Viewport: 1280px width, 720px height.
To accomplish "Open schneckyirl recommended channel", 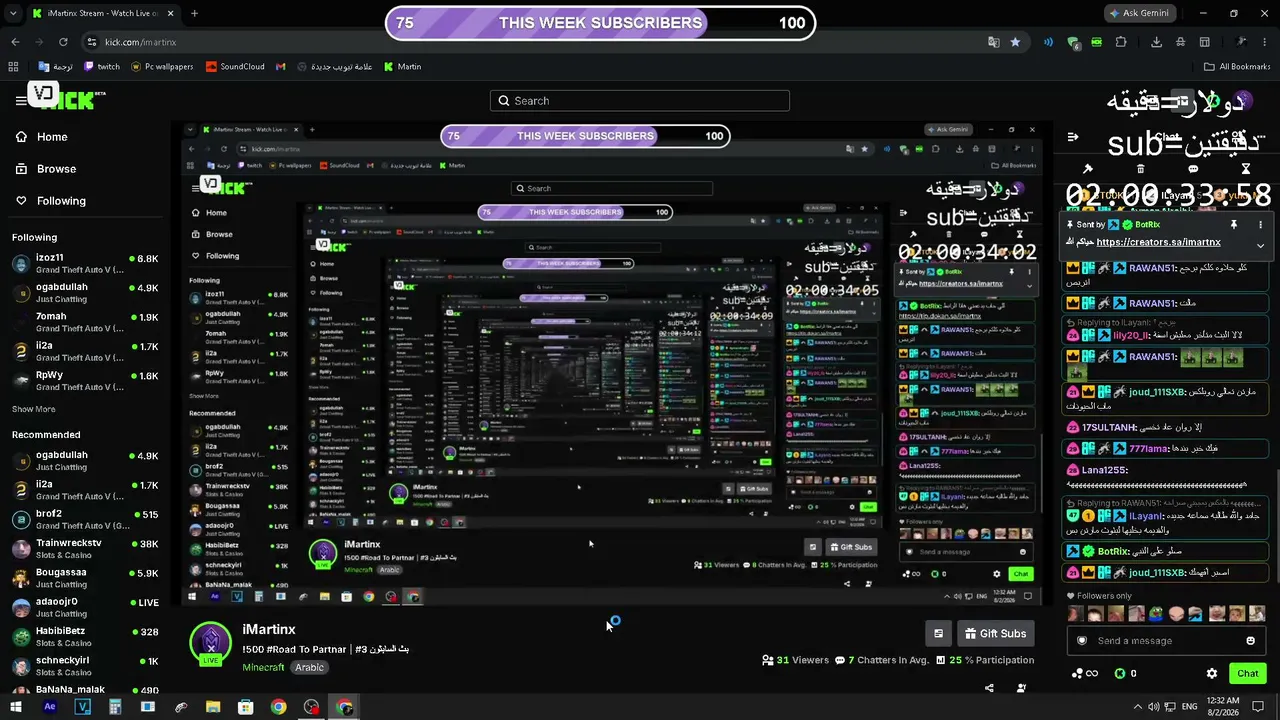I will point(85,666).
